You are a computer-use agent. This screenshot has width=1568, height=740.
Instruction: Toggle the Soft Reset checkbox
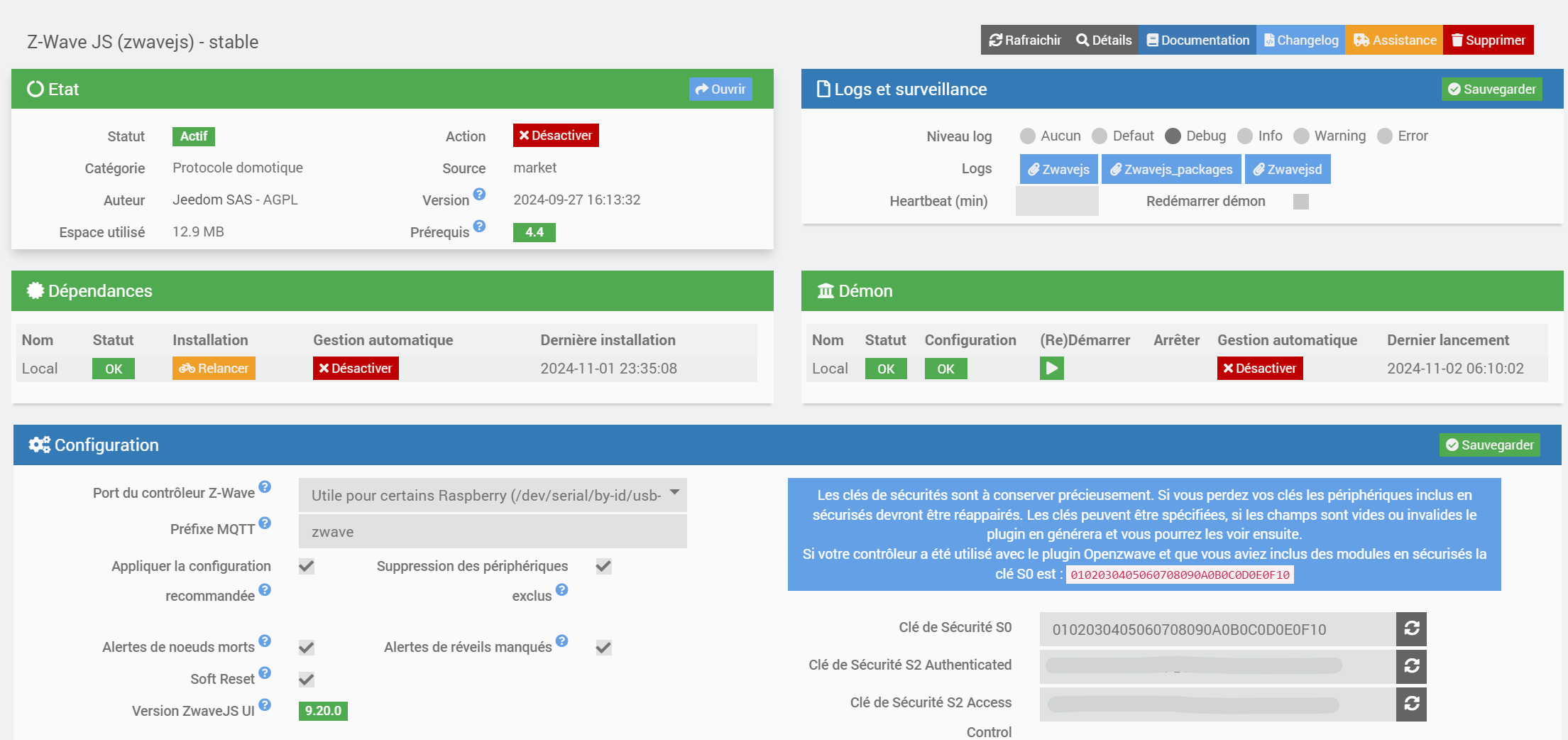click(307, 679)
